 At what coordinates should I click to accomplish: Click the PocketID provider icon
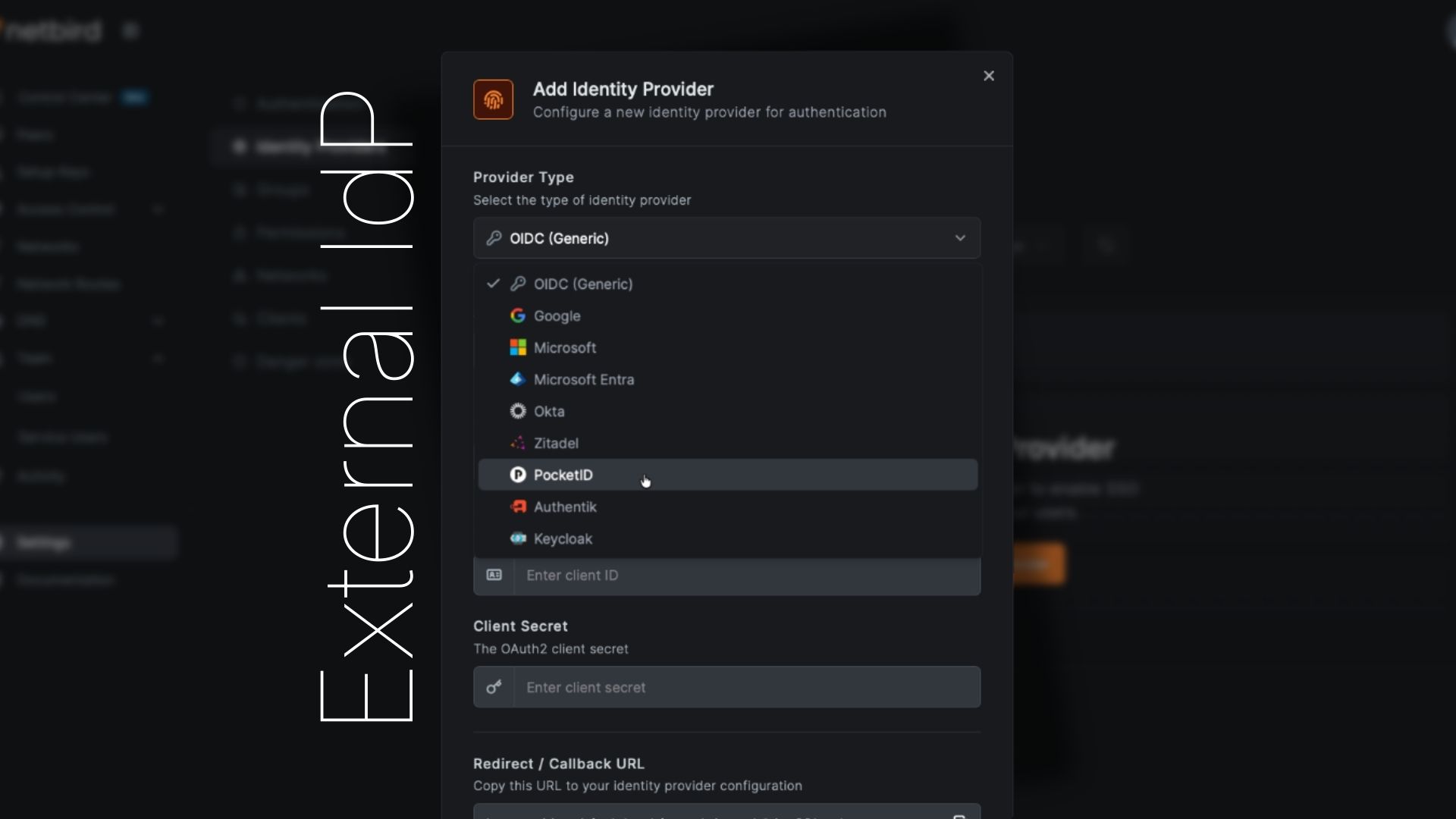517,475
